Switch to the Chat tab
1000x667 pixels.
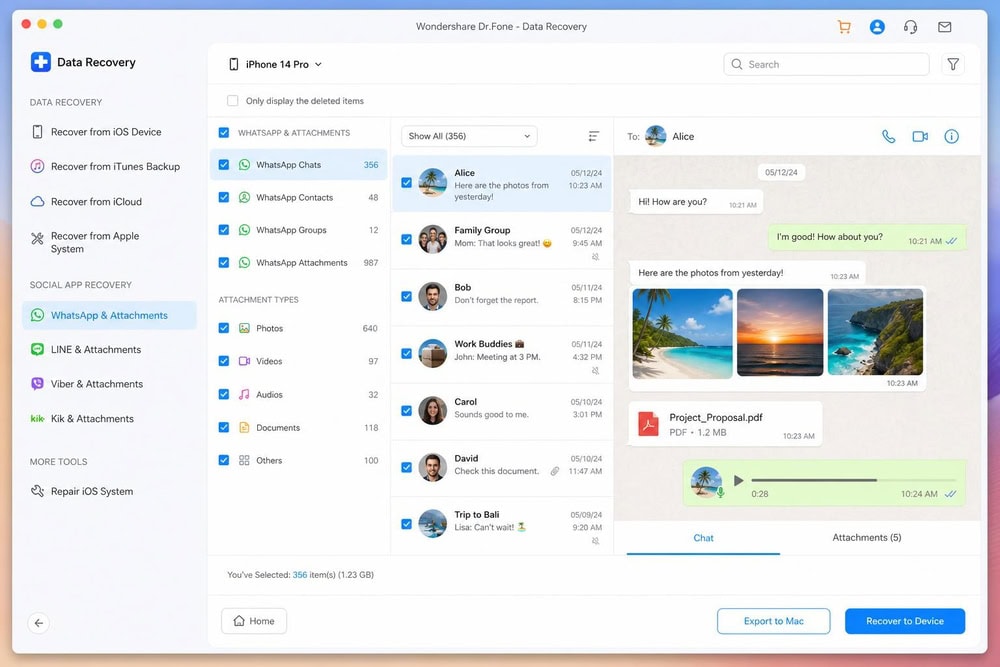coord(703,538)
